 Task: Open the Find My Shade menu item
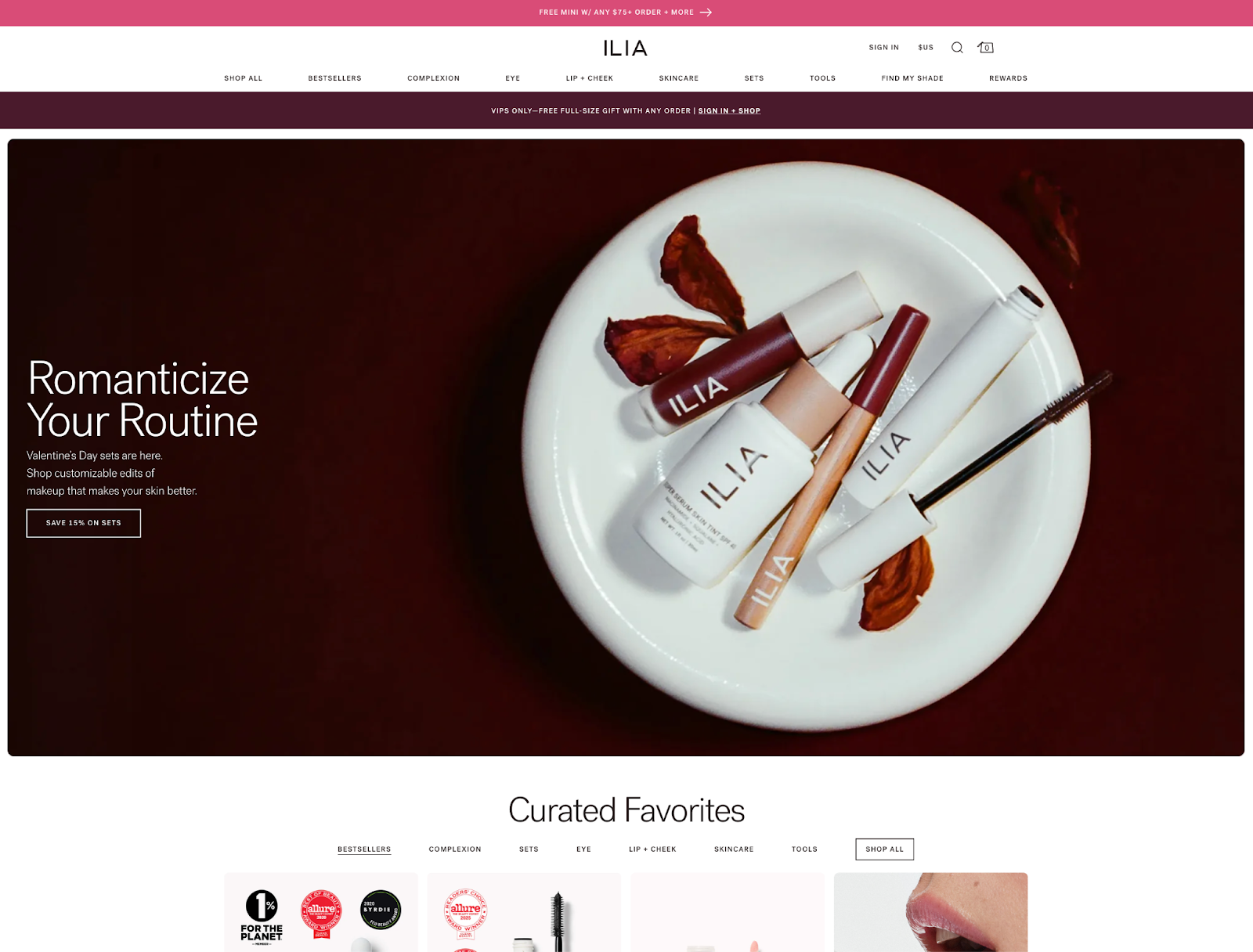tap(912, 78)
